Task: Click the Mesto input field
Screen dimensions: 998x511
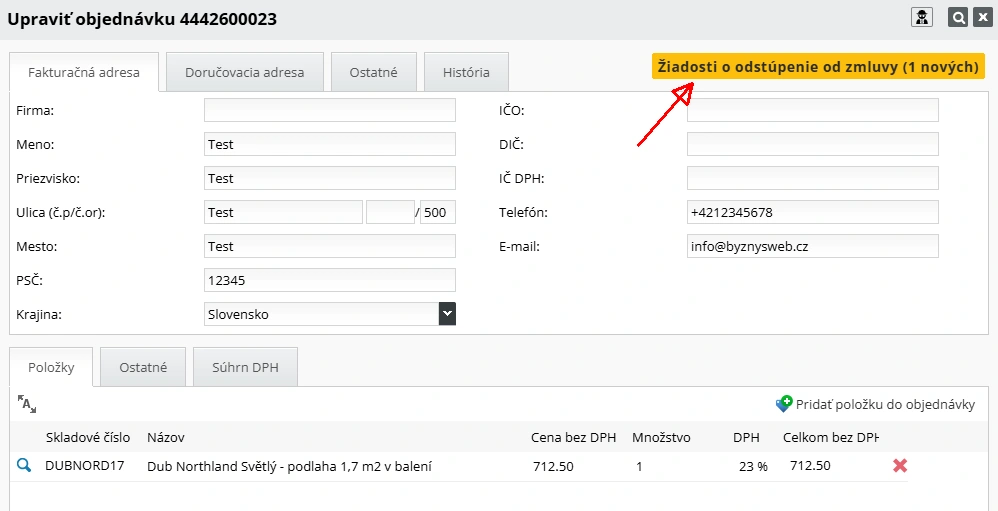Action: click(330, 246)
